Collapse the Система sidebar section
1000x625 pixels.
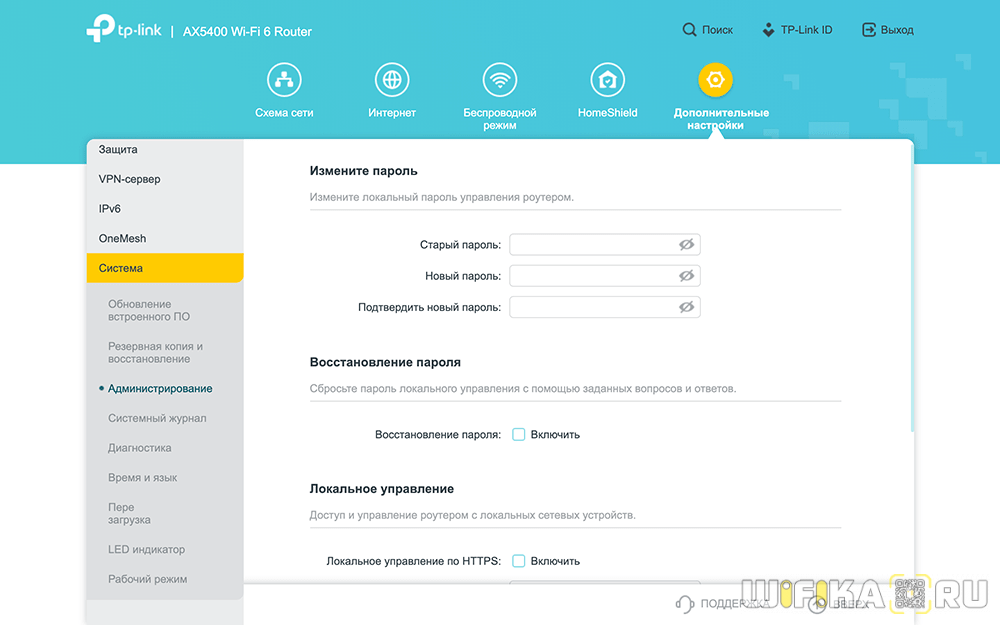(165, 268)
